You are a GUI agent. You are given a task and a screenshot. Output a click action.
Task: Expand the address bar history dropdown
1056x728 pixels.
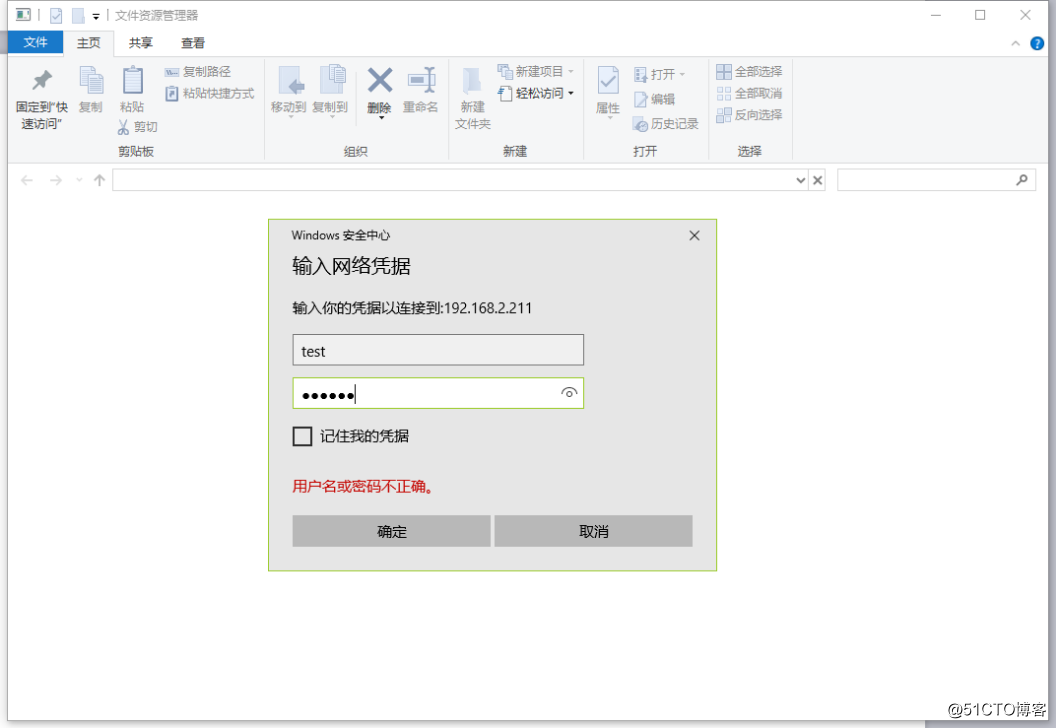pos(800,180)
